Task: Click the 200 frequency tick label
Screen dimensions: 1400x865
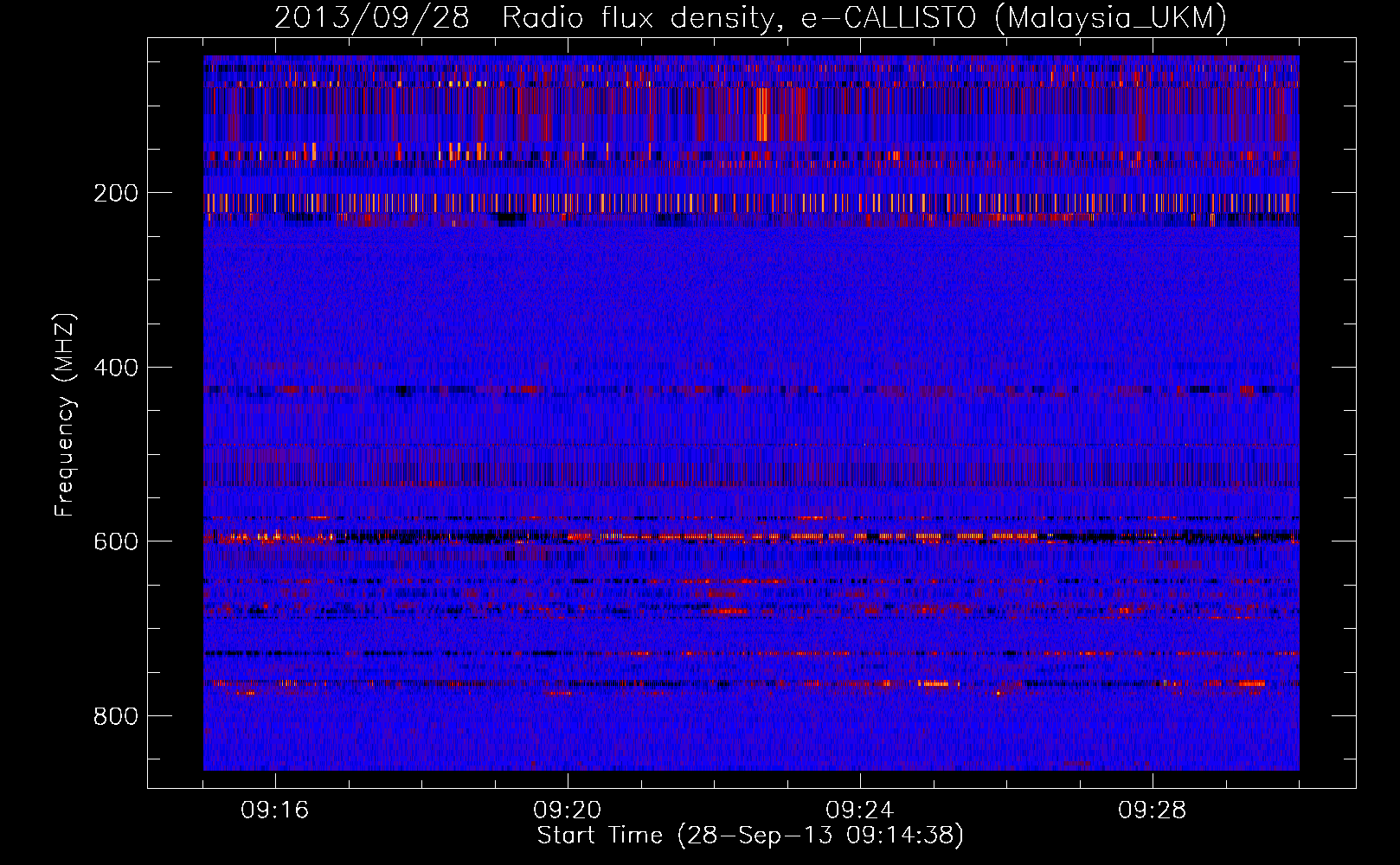Action: pos(116,193)
